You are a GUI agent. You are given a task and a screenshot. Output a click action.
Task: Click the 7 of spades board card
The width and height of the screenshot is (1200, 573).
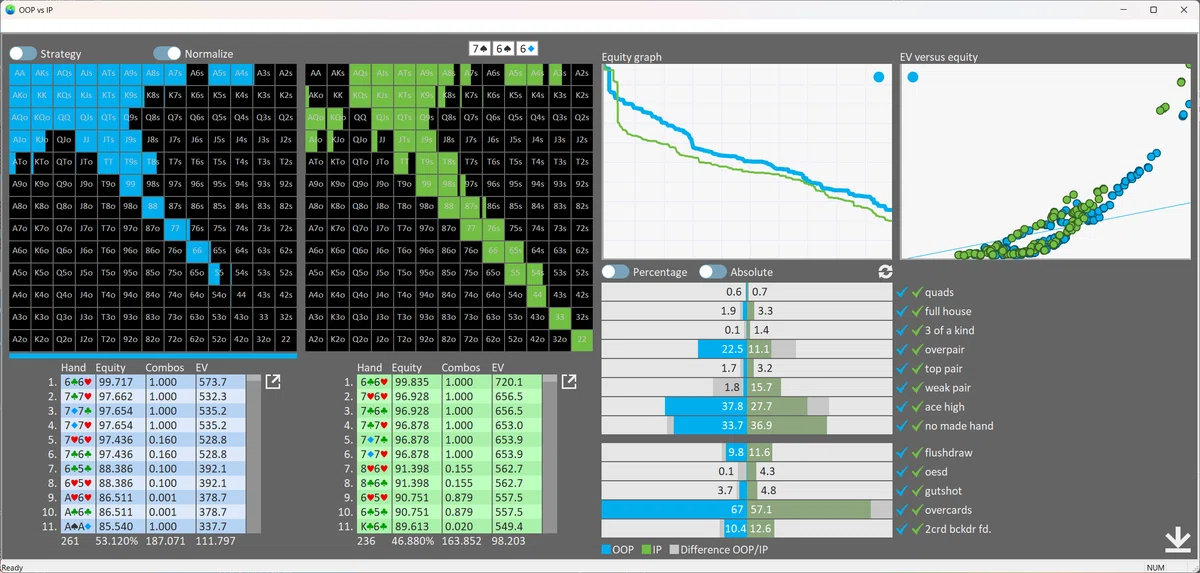482,48
